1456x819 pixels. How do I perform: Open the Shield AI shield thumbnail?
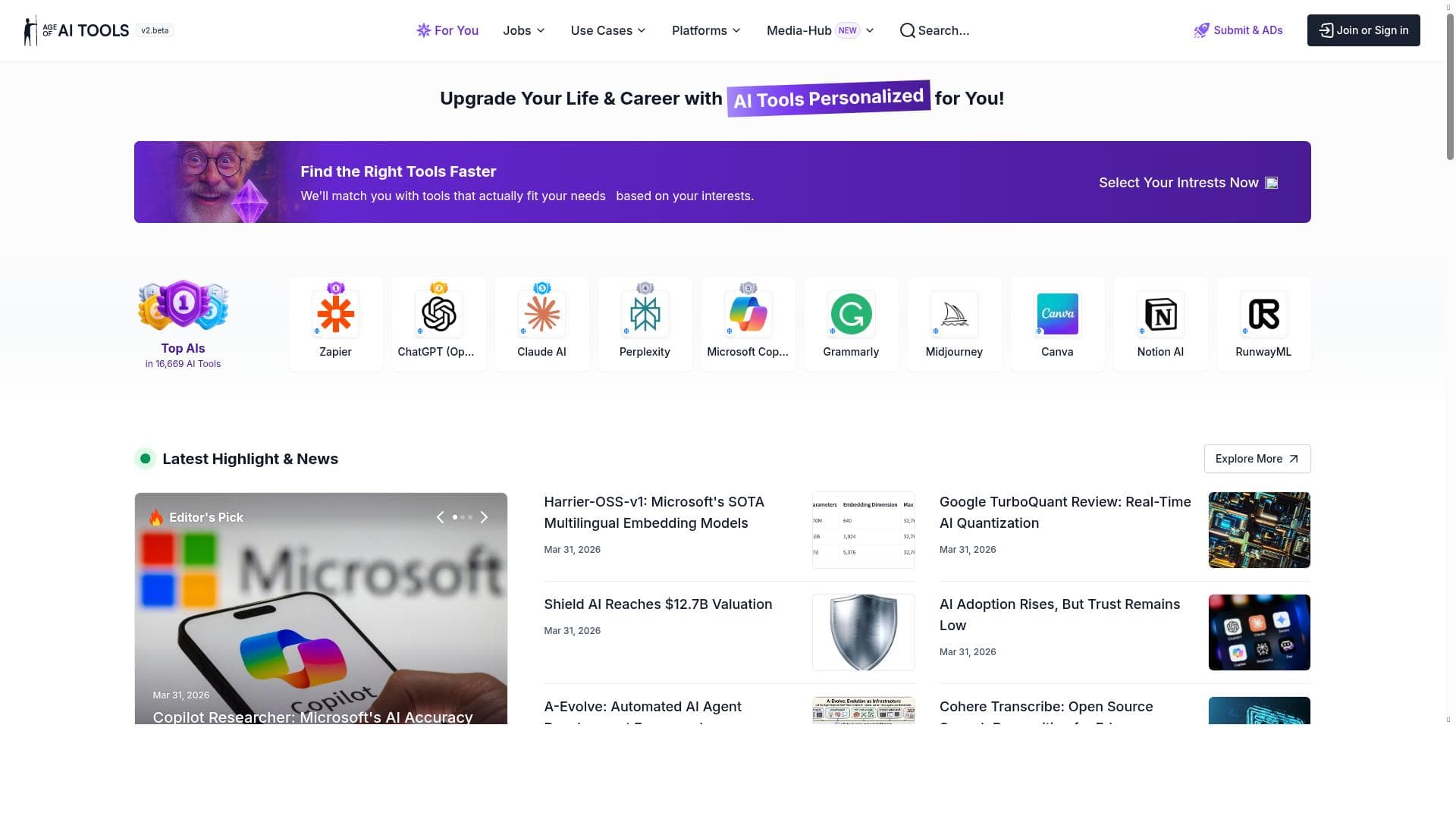pos(863,632)
